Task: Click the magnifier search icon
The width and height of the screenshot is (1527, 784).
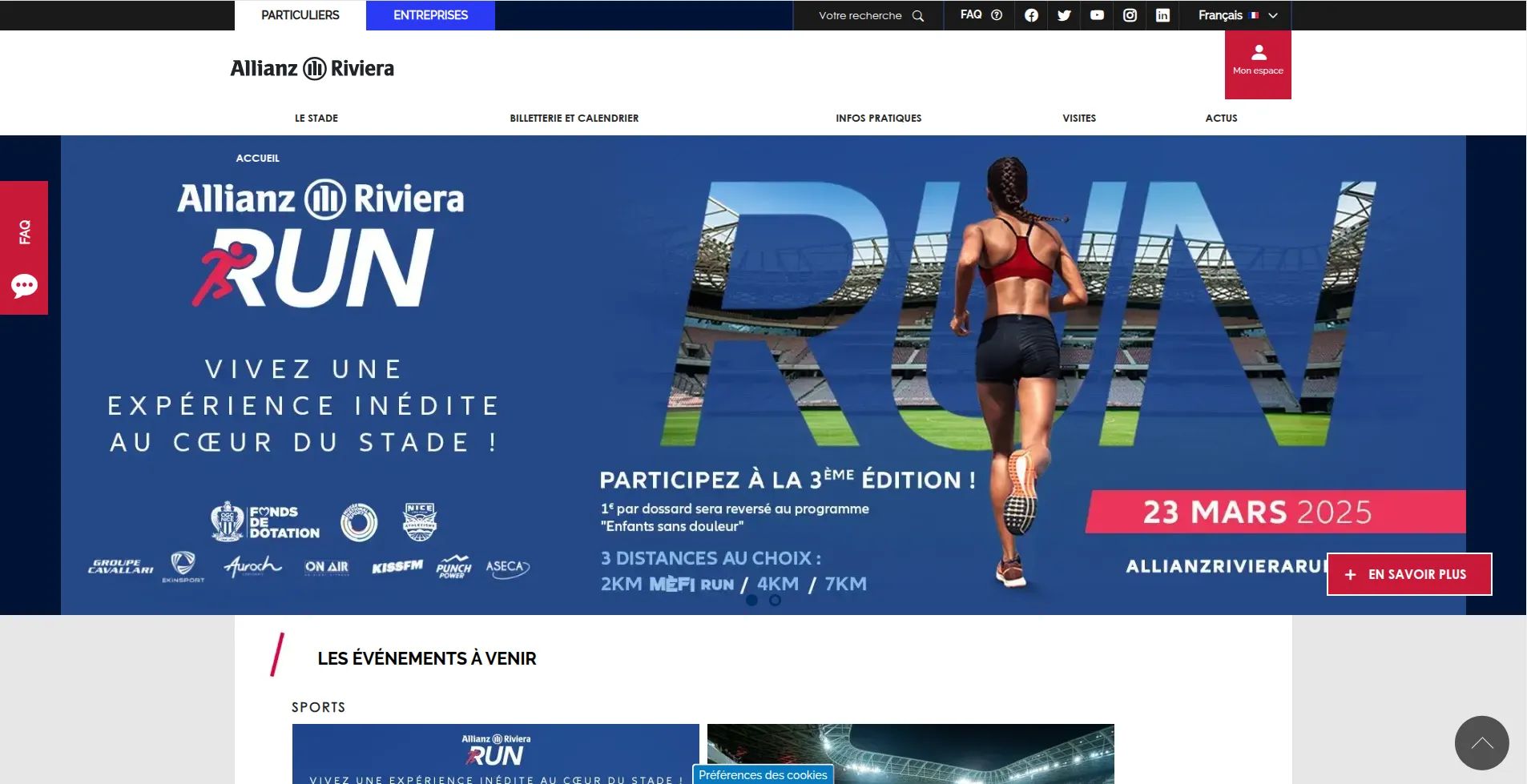Action: click(x=918, y=15)
